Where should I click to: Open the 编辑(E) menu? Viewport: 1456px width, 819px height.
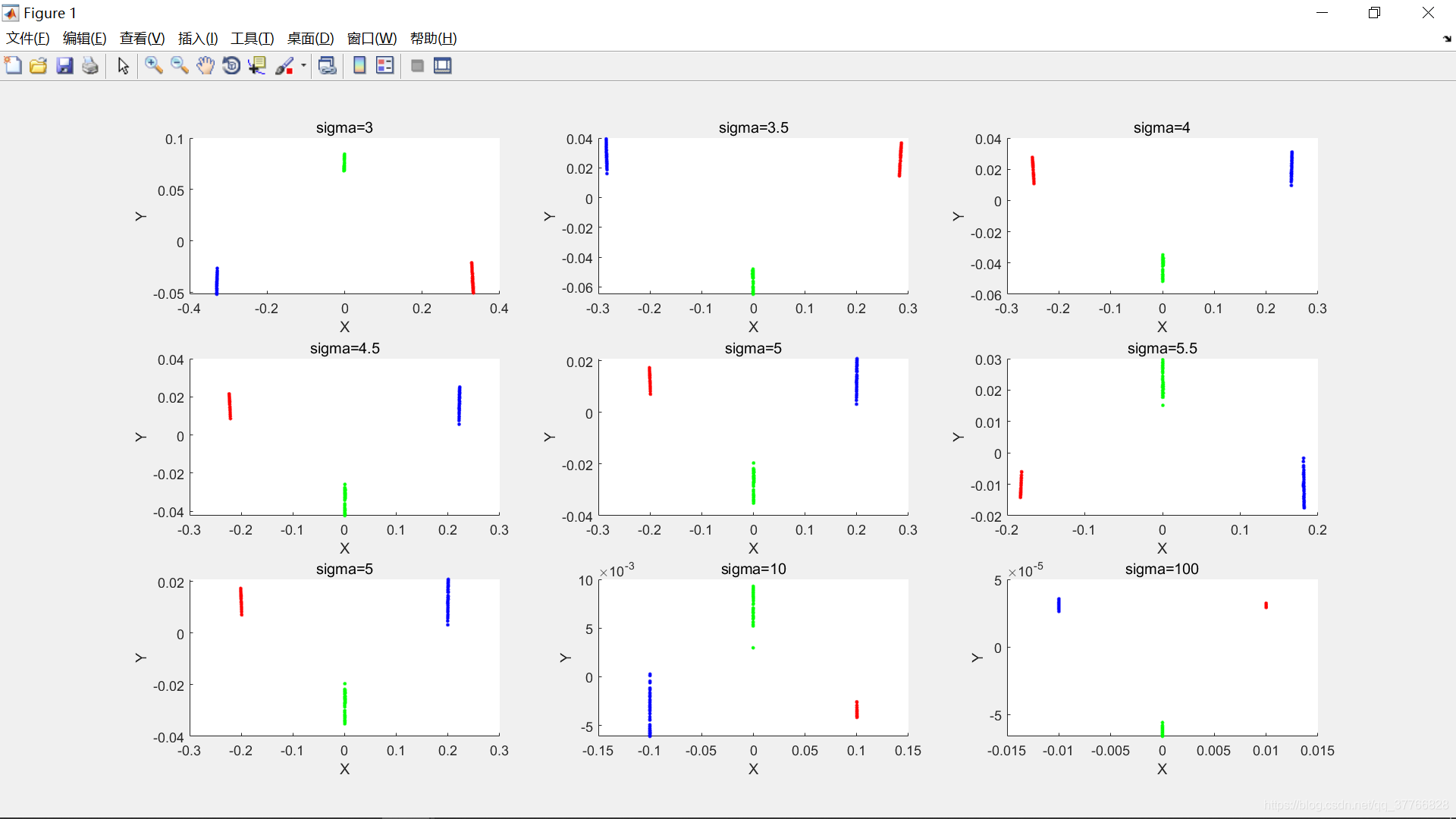pos(84,39)
